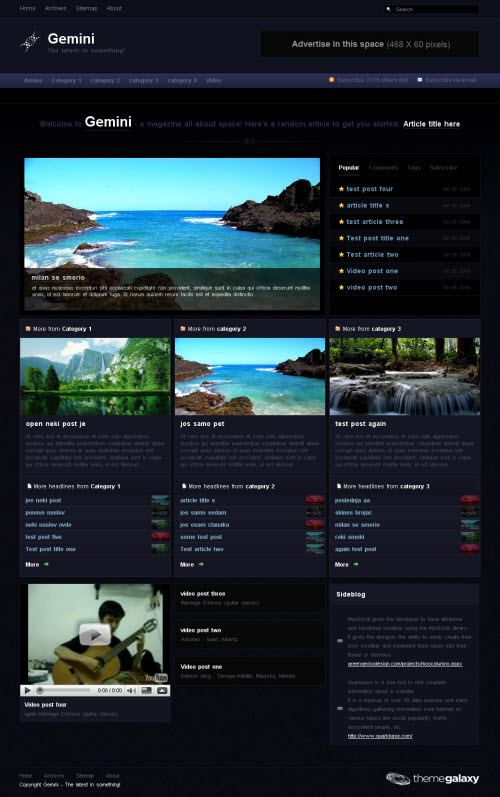The width and height of the screenshot is (500, 797).
Task: Click the search magnifier icon
Action: point(389,9)
